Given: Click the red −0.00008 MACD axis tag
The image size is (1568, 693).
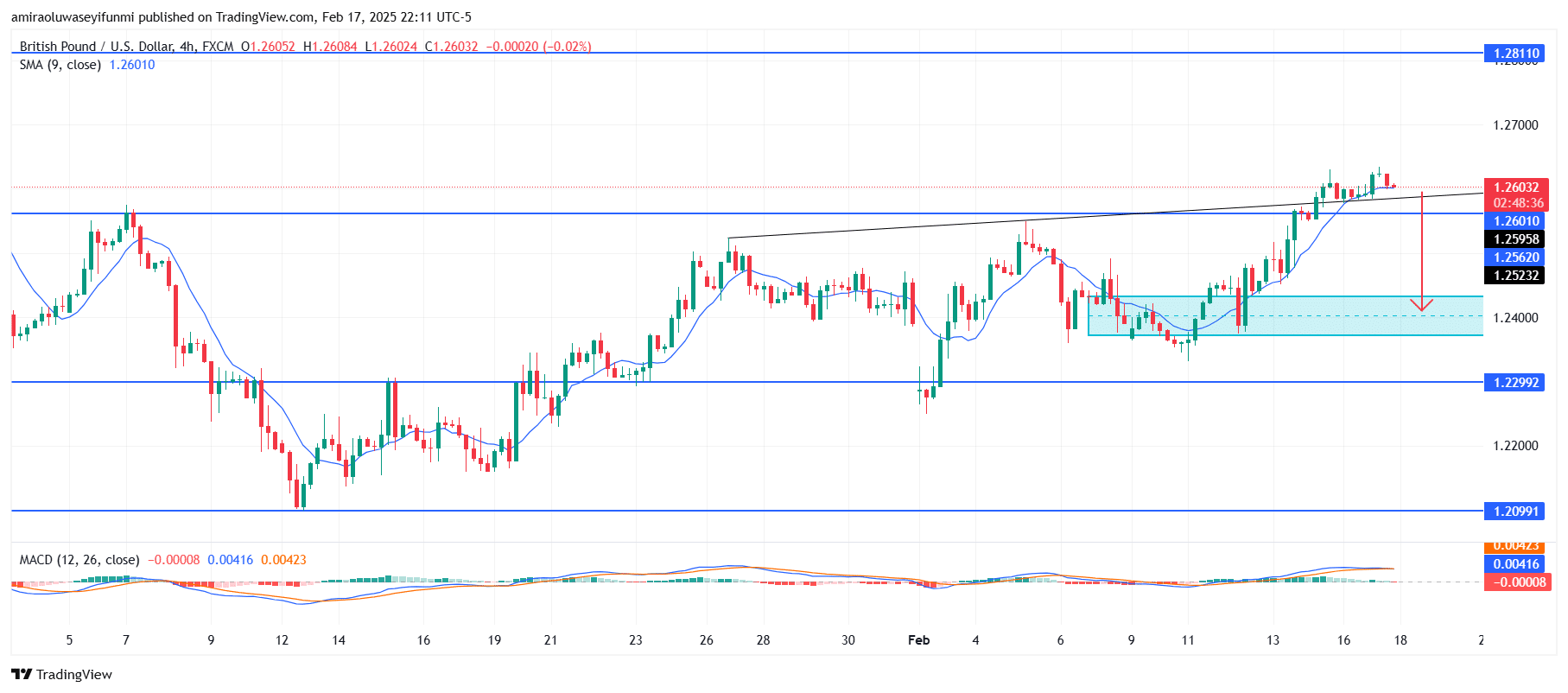Looking at the screenshot, I should click(x=1516, y=582).
